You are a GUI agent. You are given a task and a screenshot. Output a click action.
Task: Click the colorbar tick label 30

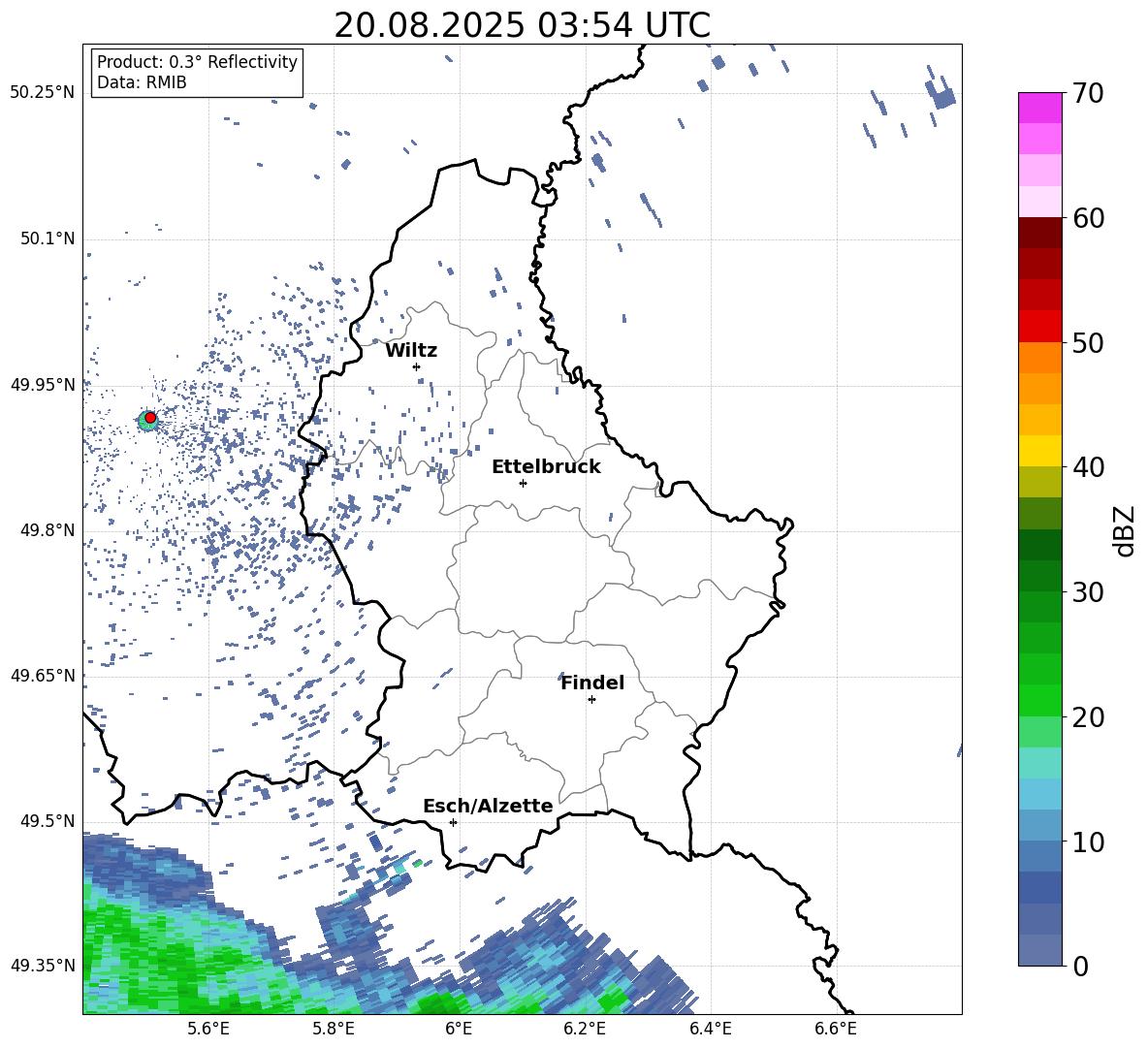tap(1088, 592)
